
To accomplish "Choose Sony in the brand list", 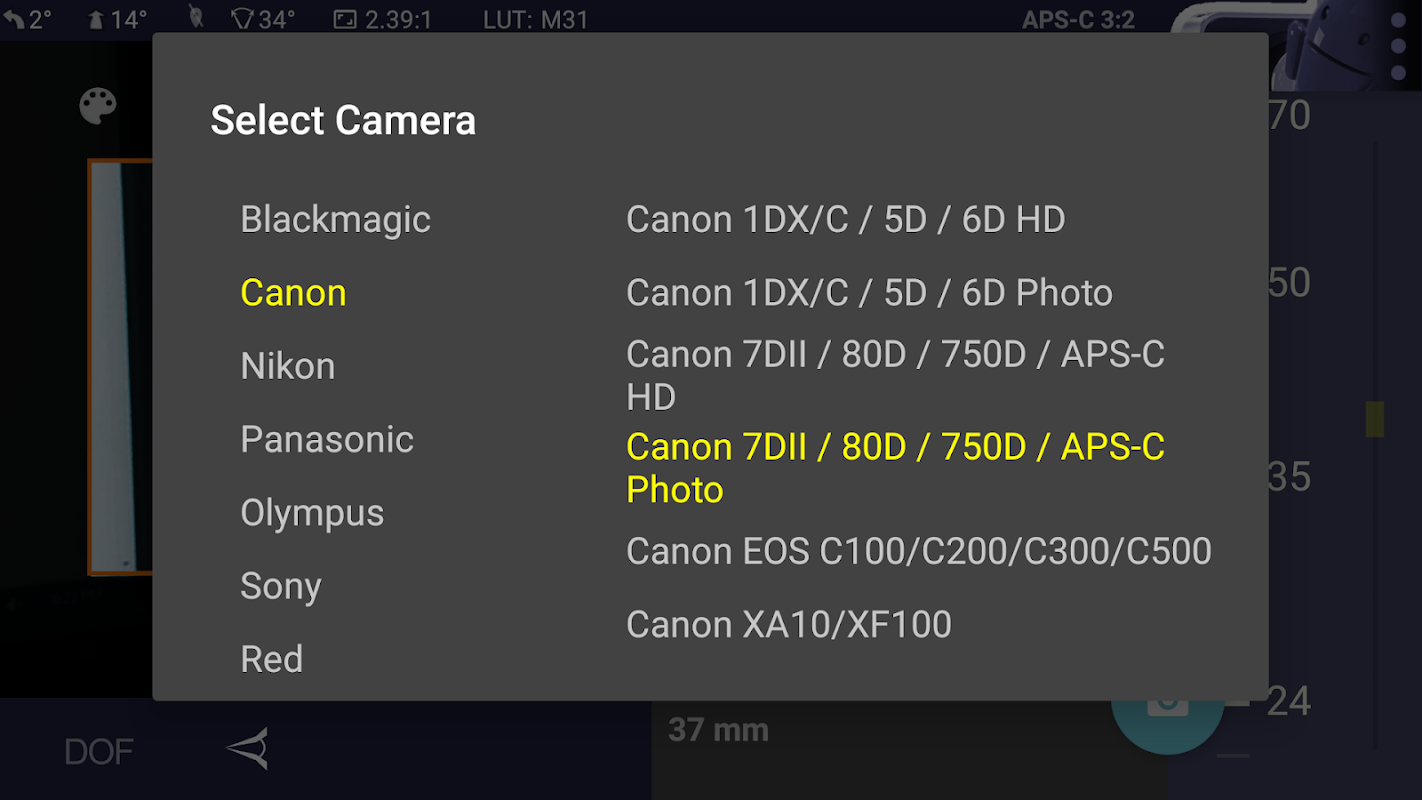I will pyautogui.click(x=281, y=586).
